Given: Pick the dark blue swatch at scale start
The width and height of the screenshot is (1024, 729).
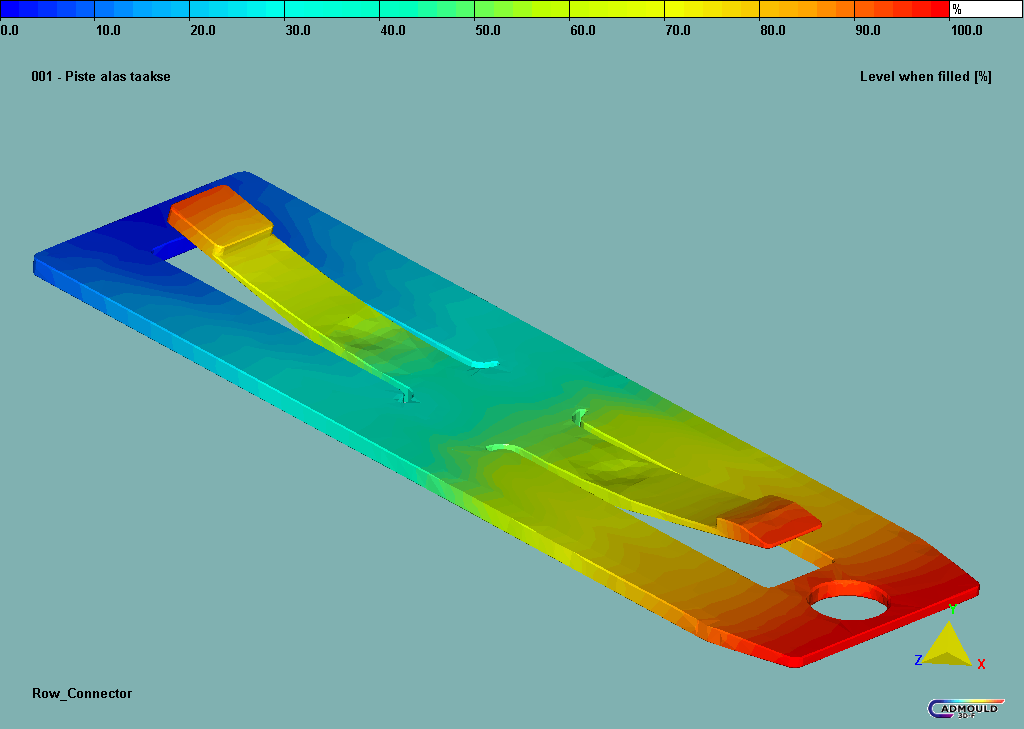Looking at the screenshot, I should 8,10.
